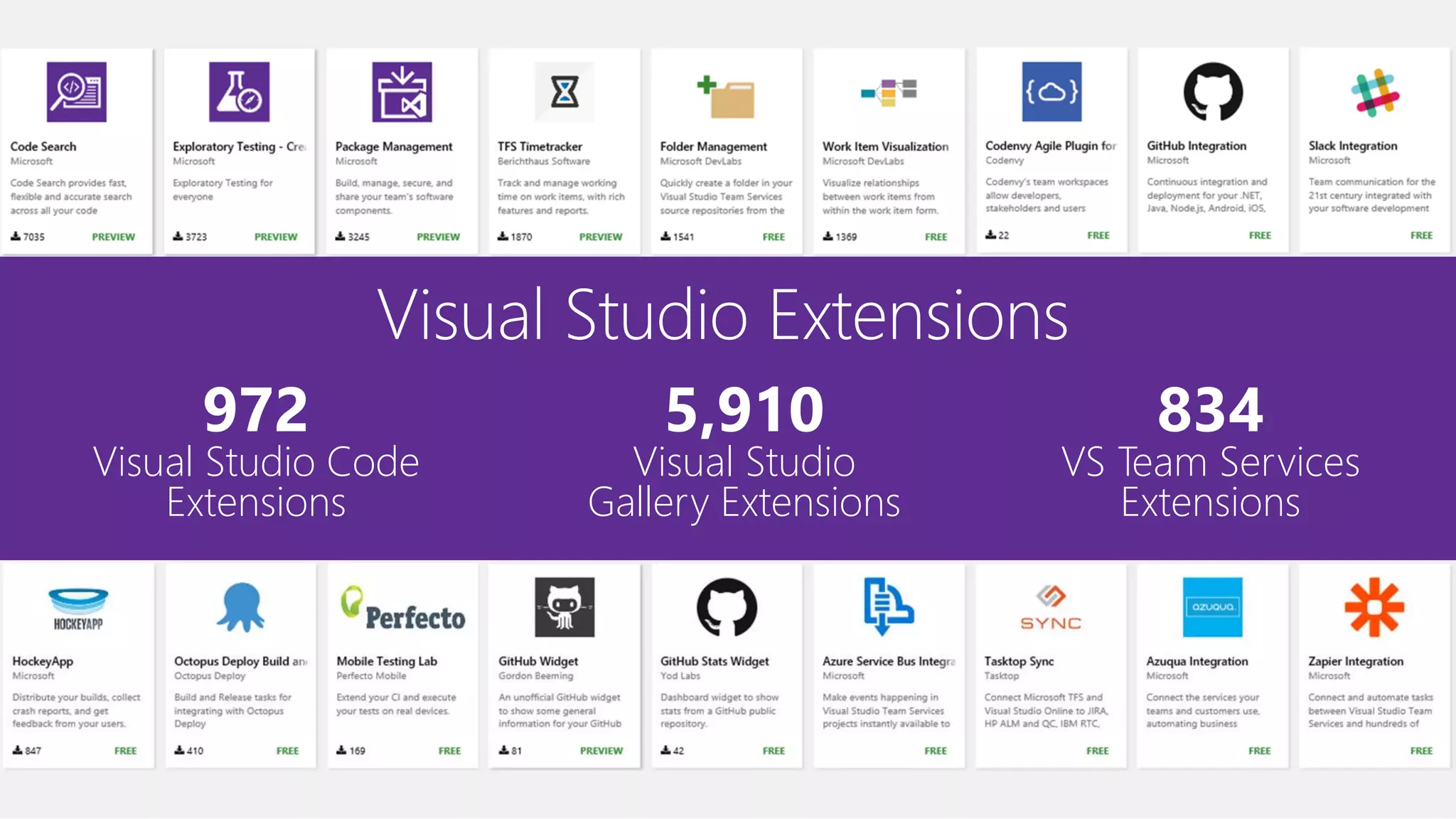Click the 972 Visual Studio Code count
Image resolution: width=1456 pixels, height=819 pixels.
pos(256,409)
